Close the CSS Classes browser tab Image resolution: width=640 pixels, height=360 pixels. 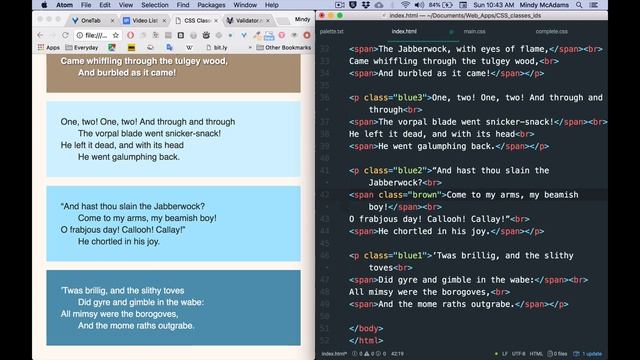(x=216, y=20)
